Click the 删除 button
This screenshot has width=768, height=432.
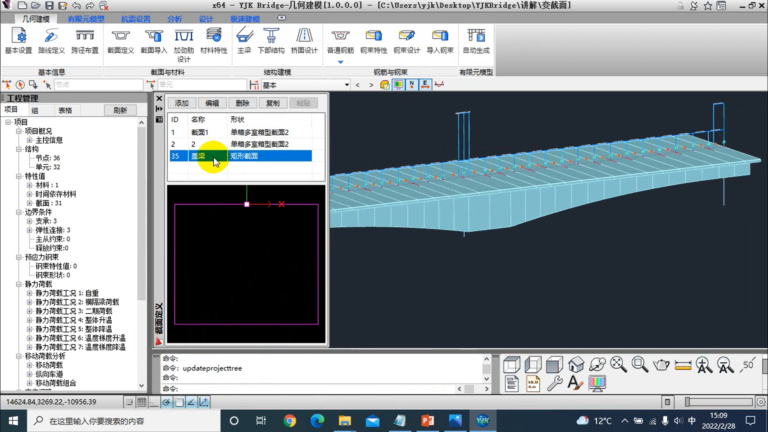pos(242,103)
